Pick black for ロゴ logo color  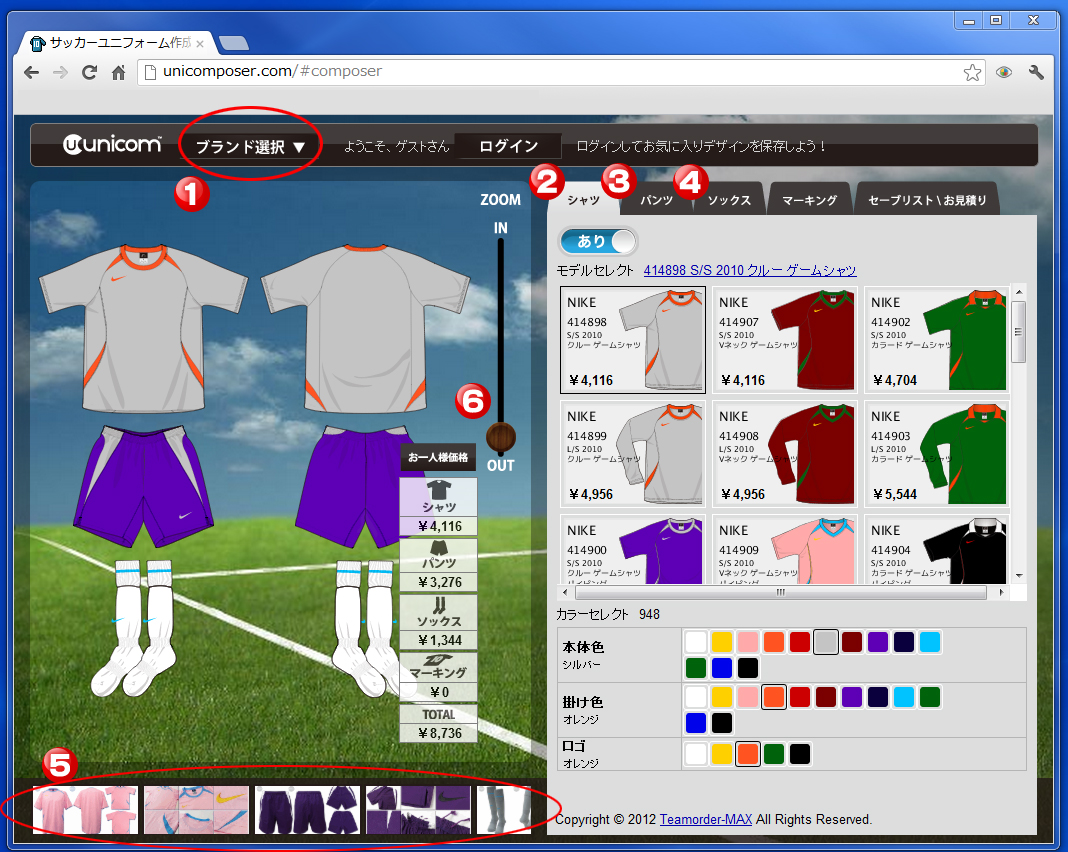(x=800, y=754)
